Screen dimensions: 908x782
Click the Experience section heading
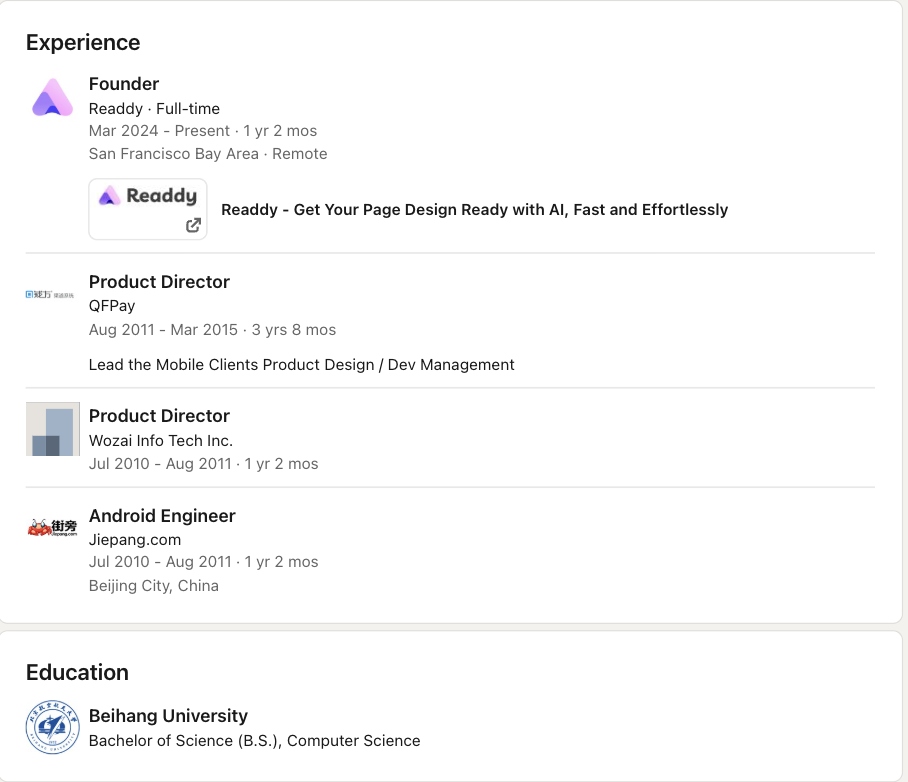(83, 43)
